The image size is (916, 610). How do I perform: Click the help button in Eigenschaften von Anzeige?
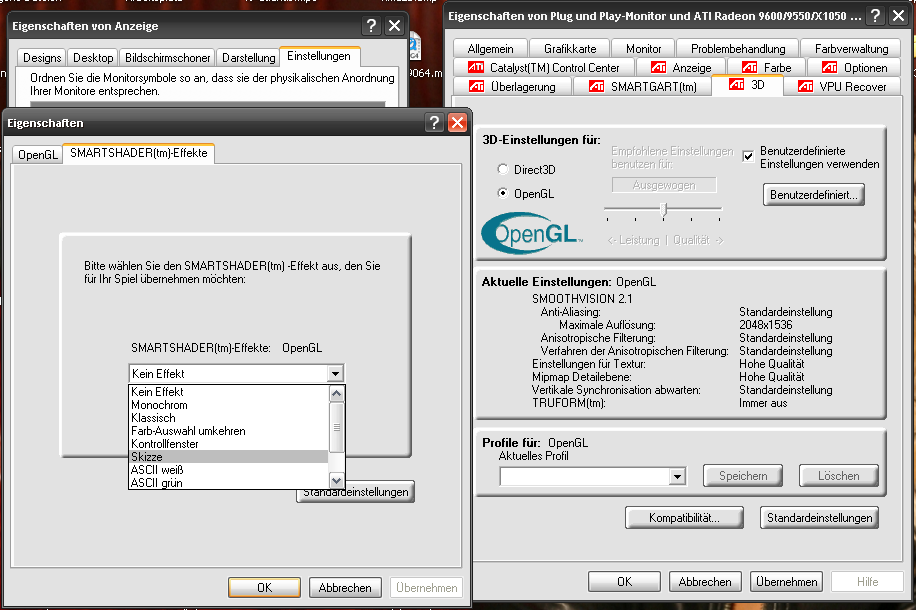[371, 26]
